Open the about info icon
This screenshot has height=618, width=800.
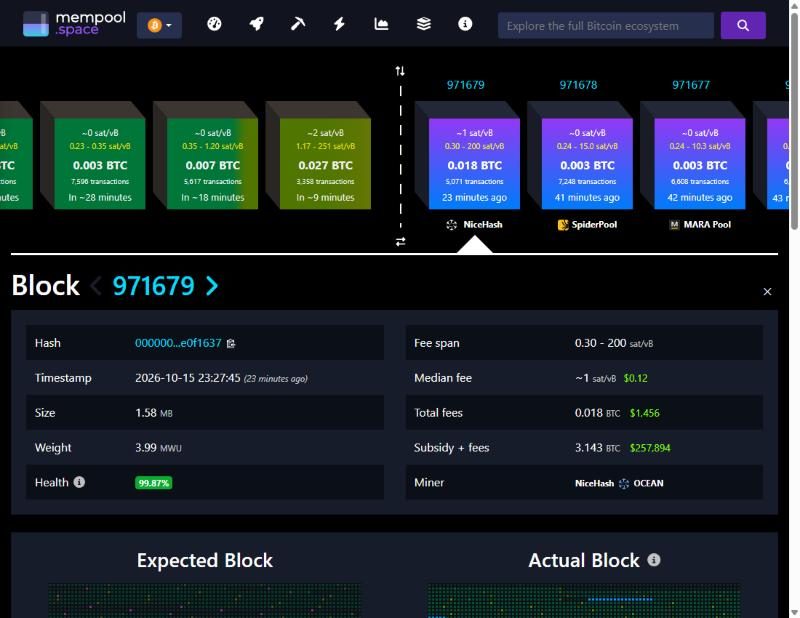[465, 24]
